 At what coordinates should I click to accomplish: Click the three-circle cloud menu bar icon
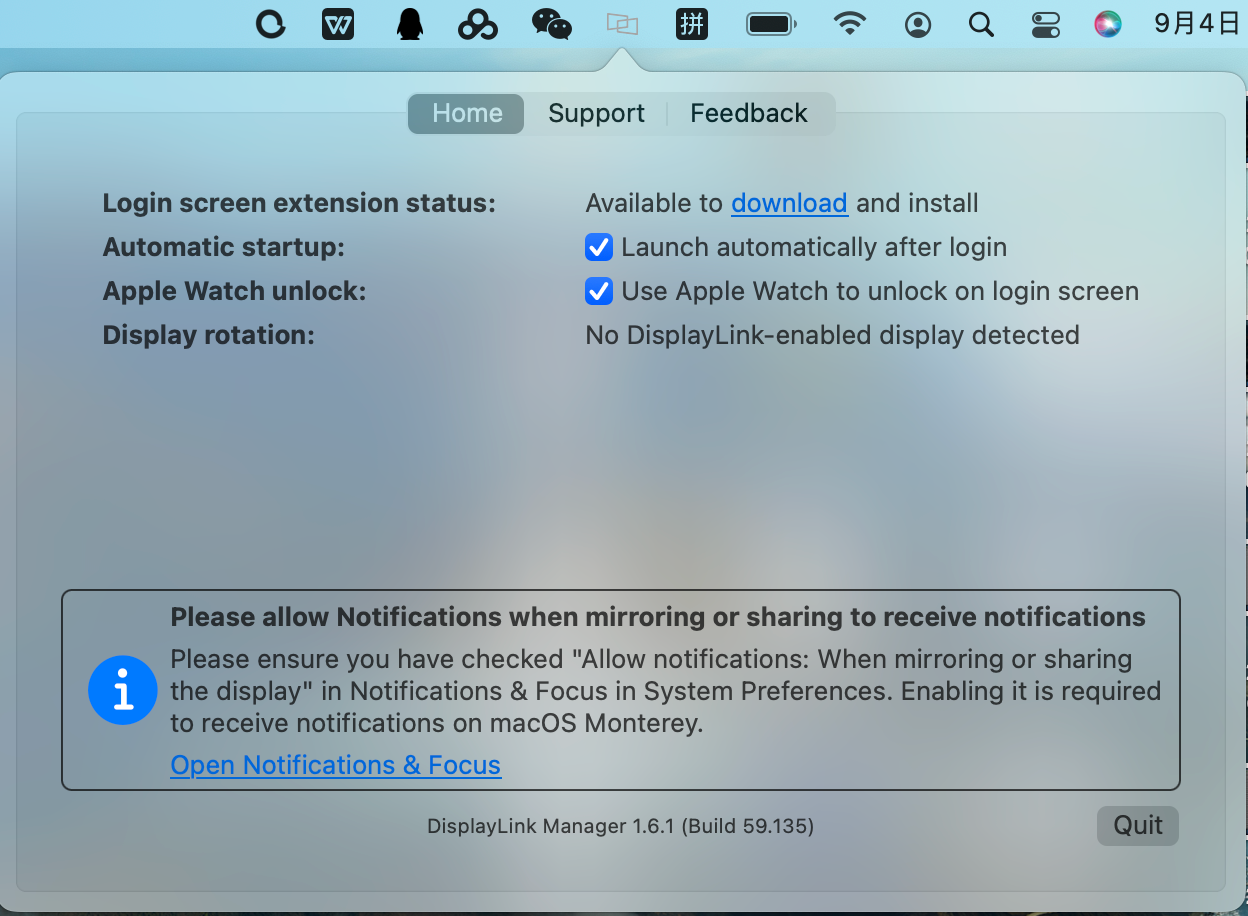coord(478,24)
